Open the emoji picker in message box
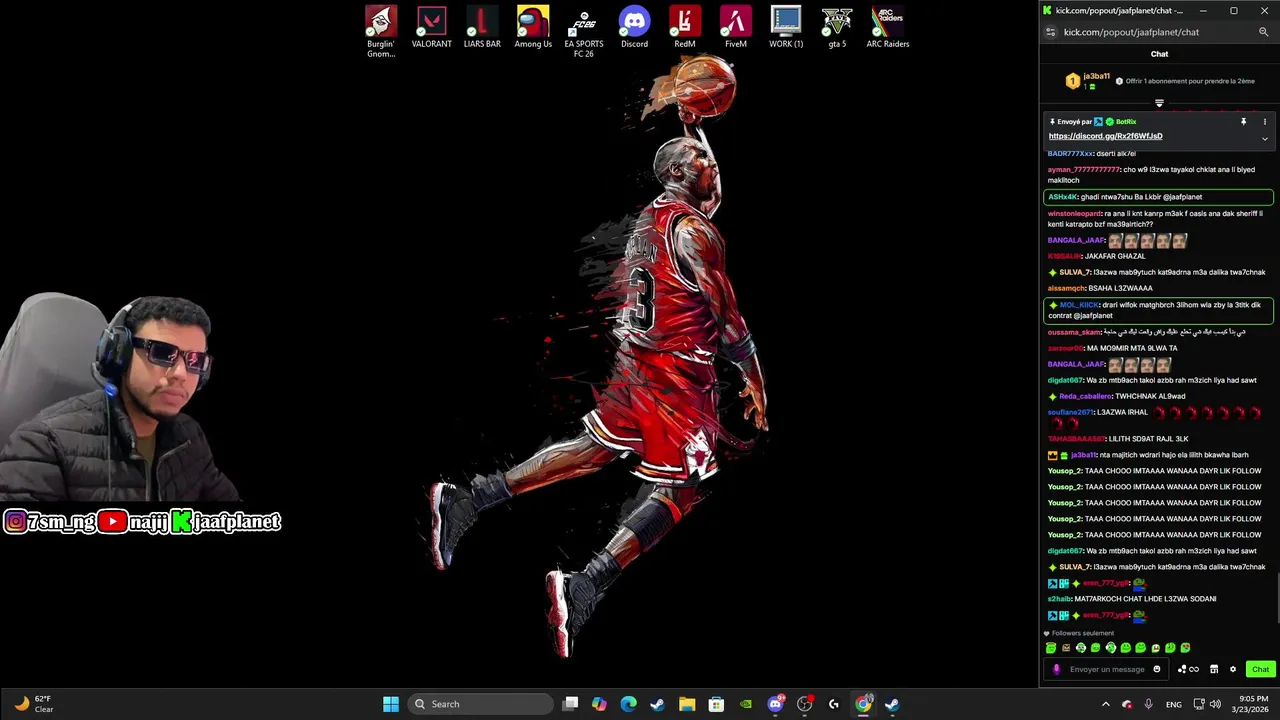Screen dimensions: 1280x720 [x=1157, y=669]
